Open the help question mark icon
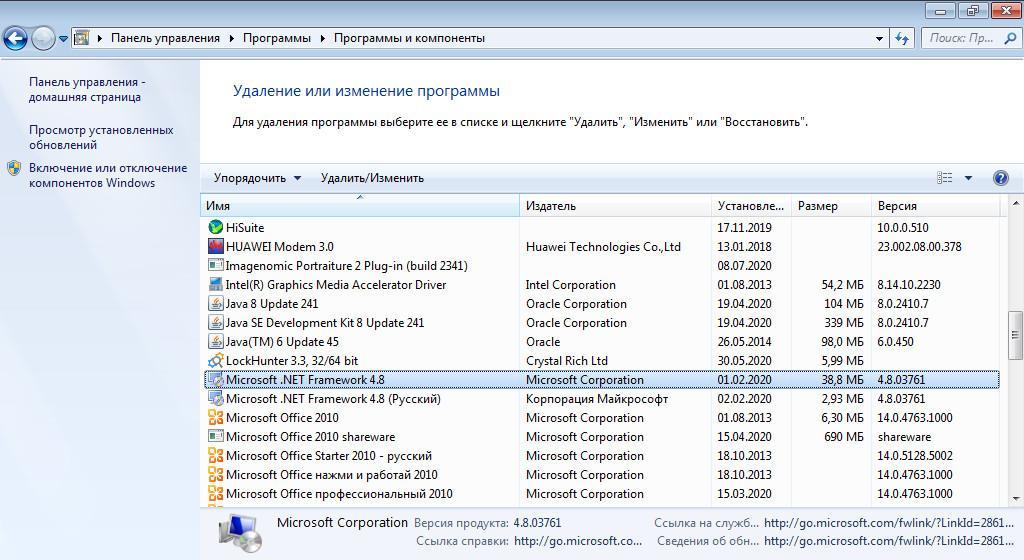The height and width of the screenshot is (560, 1024). point(1000,178)
